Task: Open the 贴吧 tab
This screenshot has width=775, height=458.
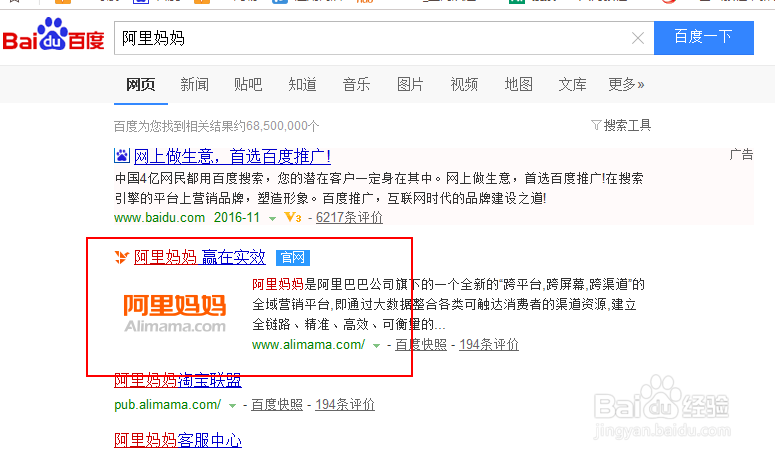Action: [x=248, y=84]
